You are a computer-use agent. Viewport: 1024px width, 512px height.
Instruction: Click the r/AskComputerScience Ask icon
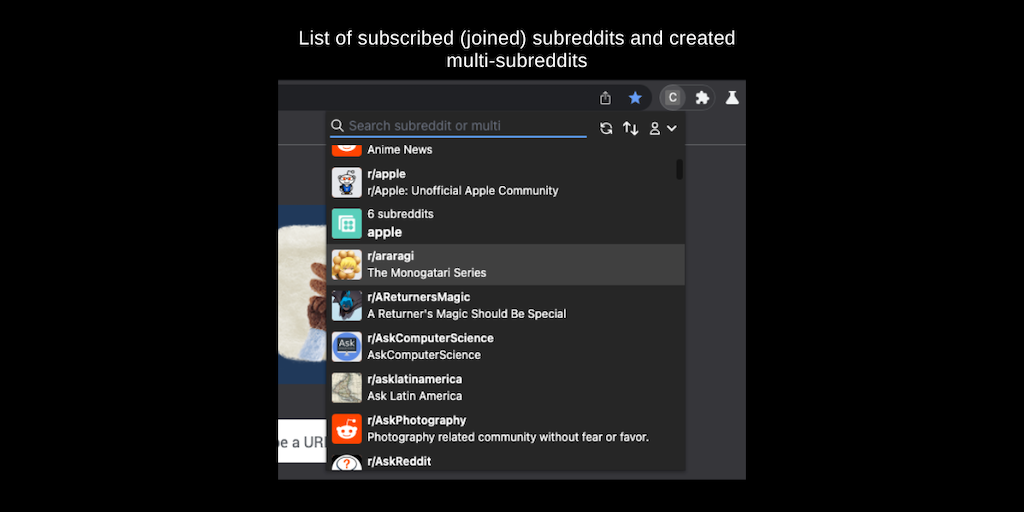346,347
